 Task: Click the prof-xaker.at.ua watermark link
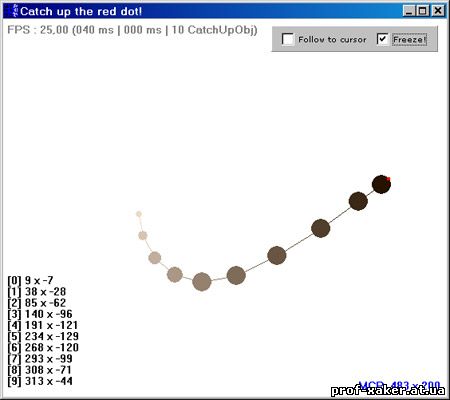(388, 390)
